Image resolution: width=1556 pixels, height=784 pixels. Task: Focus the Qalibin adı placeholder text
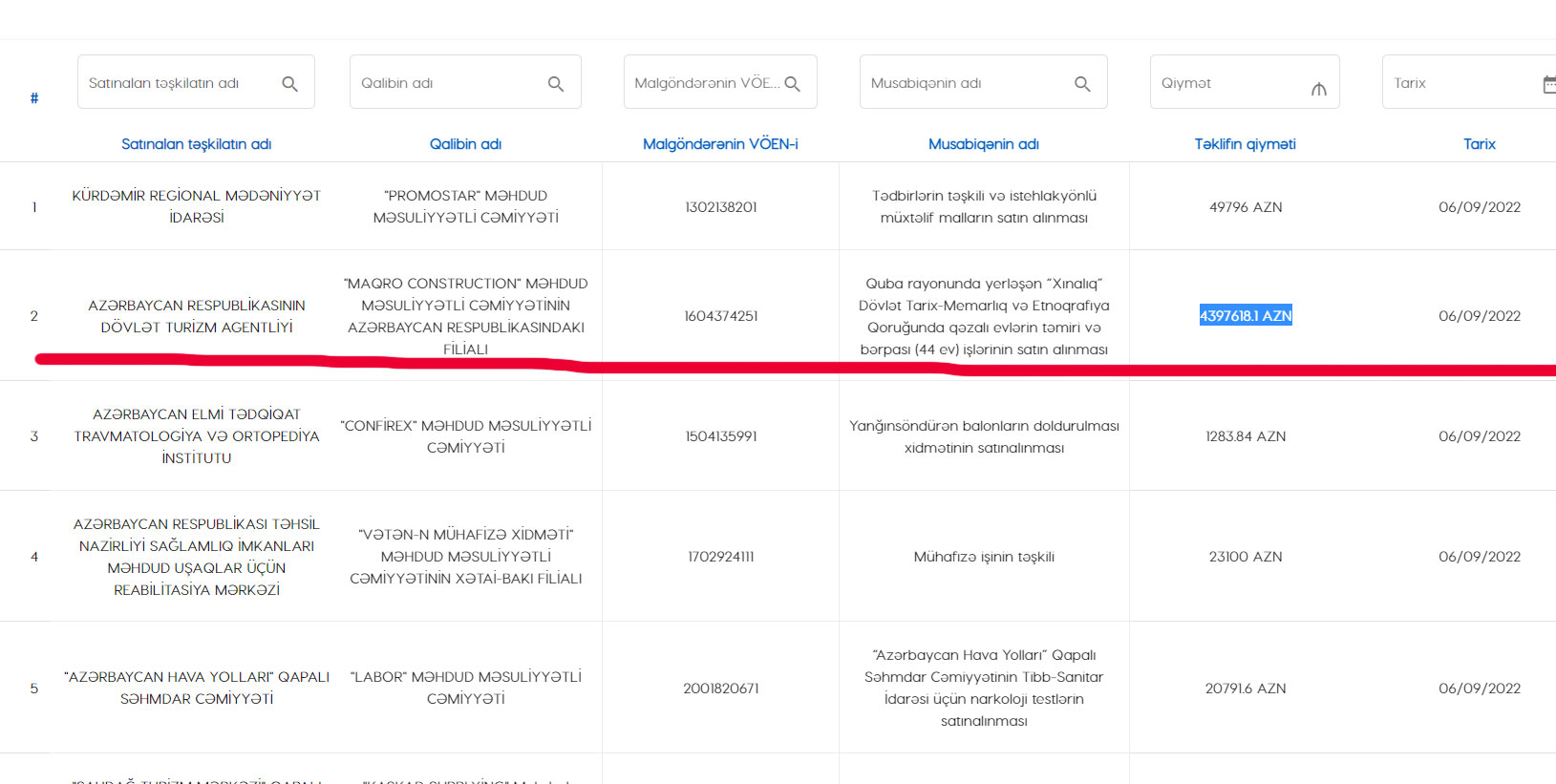click(397, 83)
